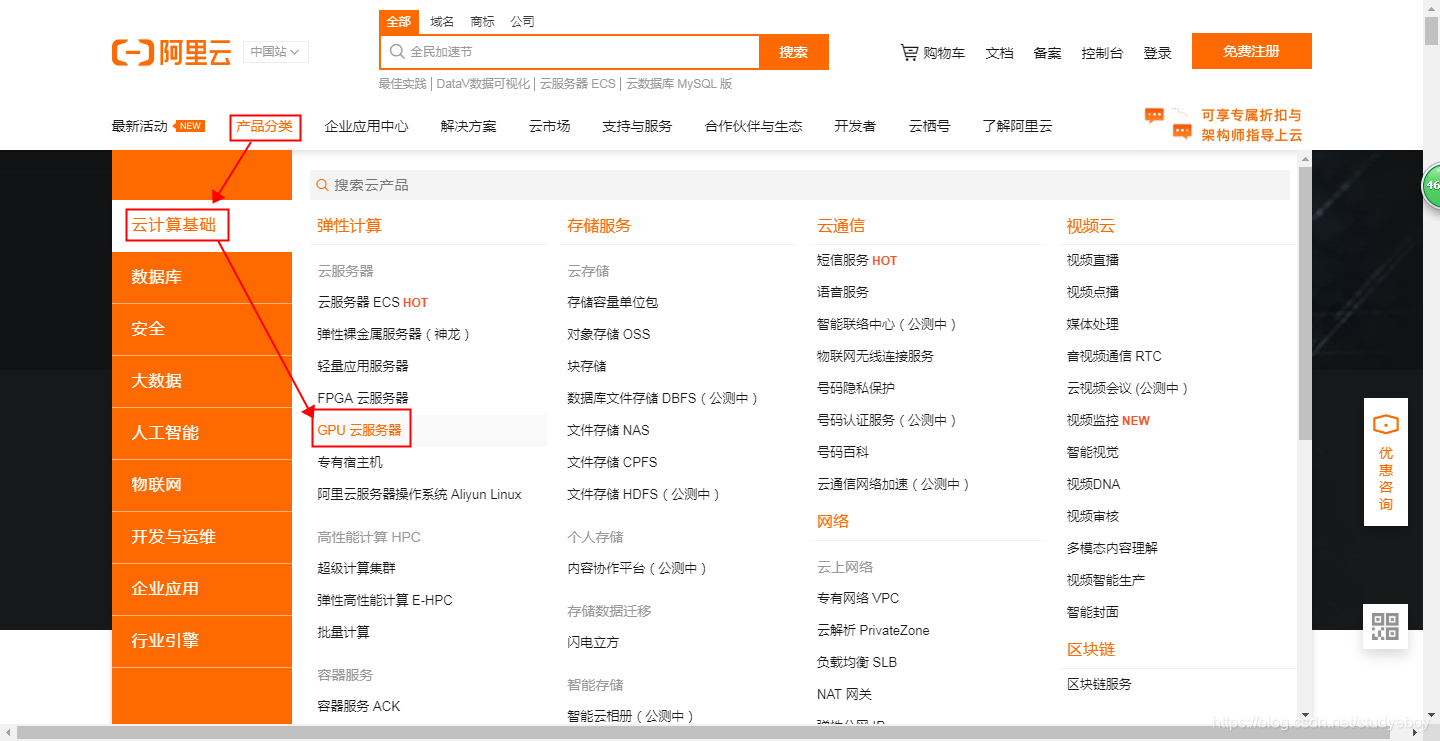This screenshot has width=1440, height=741.
Task: Open the 云市场 menu item
Action: (x=549, y=126)
